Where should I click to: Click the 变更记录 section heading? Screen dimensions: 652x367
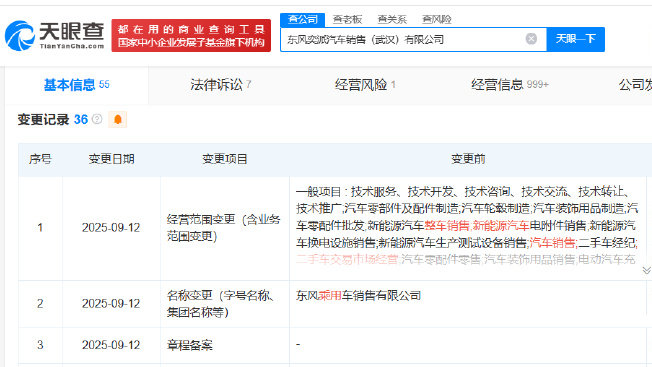pos(43,120)
